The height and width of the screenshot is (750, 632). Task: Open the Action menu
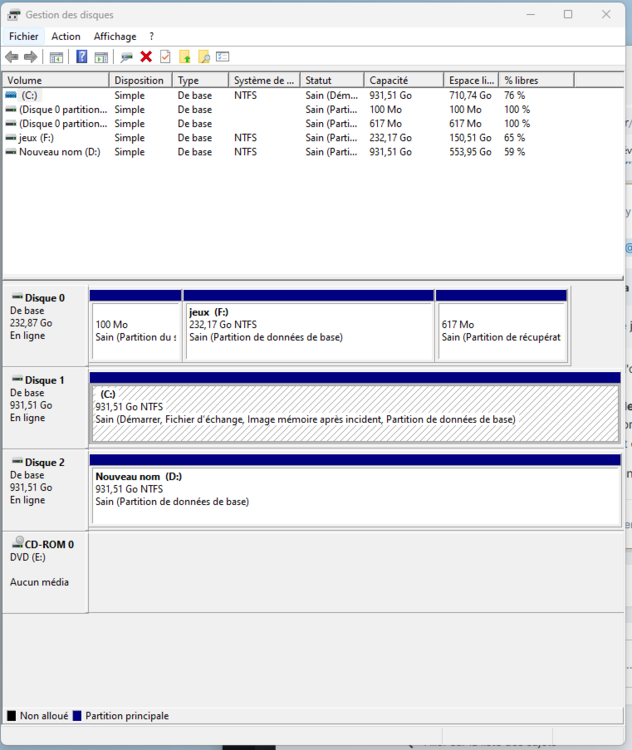click(66, 36)
